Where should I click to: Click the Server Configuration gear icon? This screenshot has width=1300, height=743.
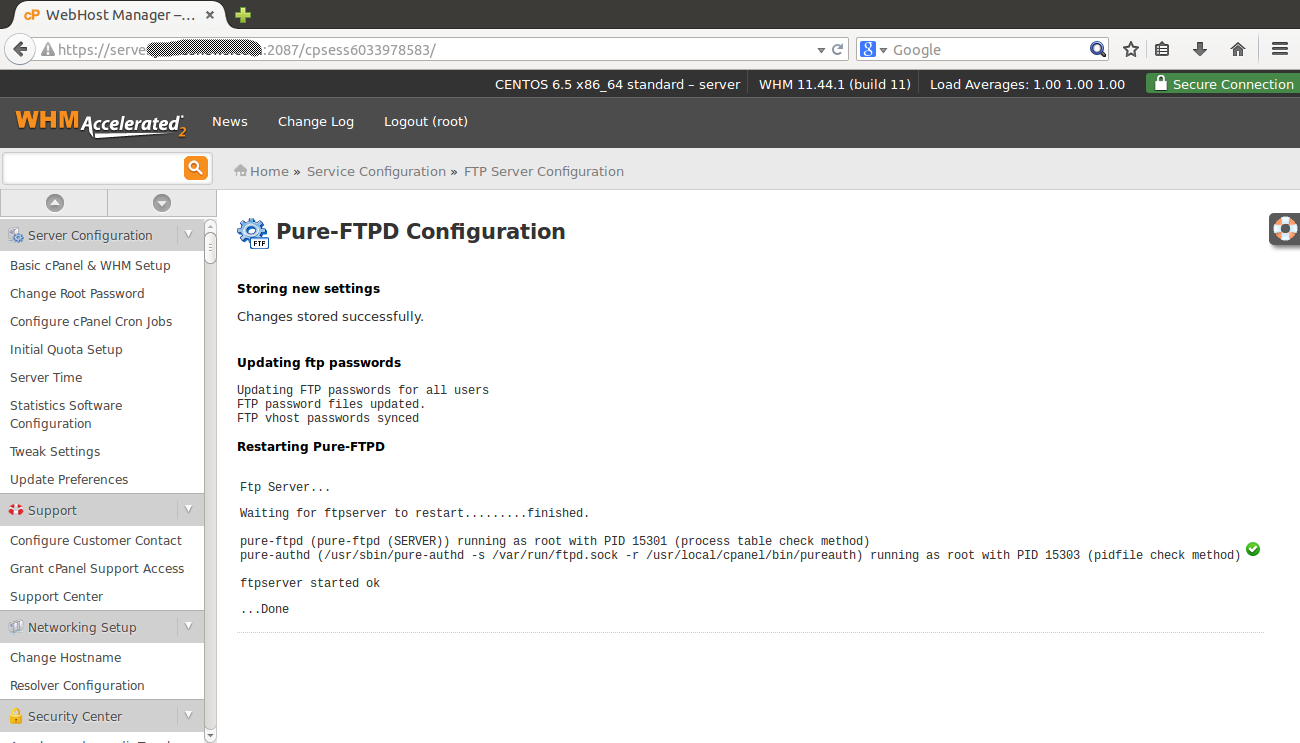point(16,235)
